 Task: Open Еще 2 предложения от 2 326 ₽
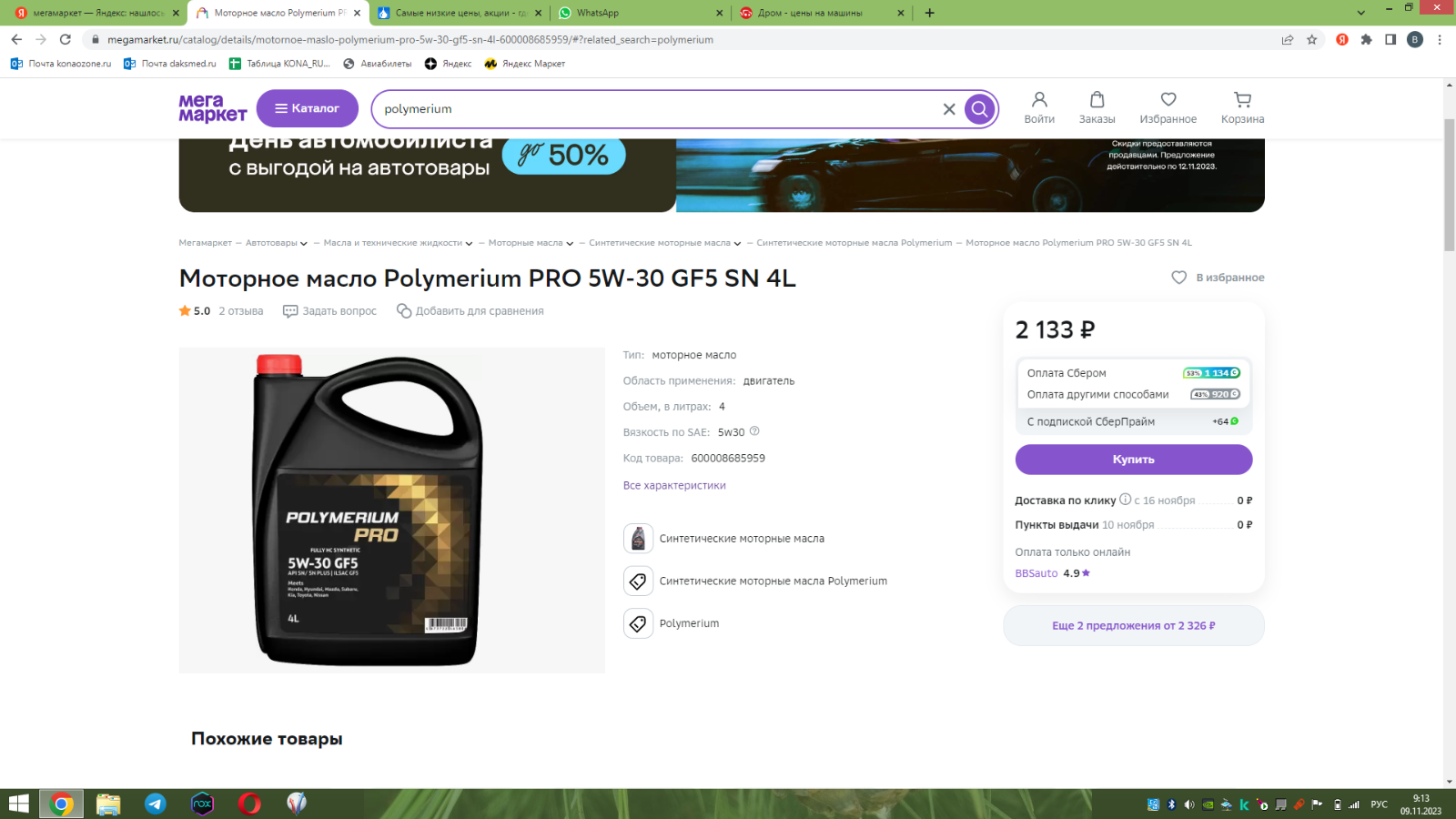coord(1134,626)
